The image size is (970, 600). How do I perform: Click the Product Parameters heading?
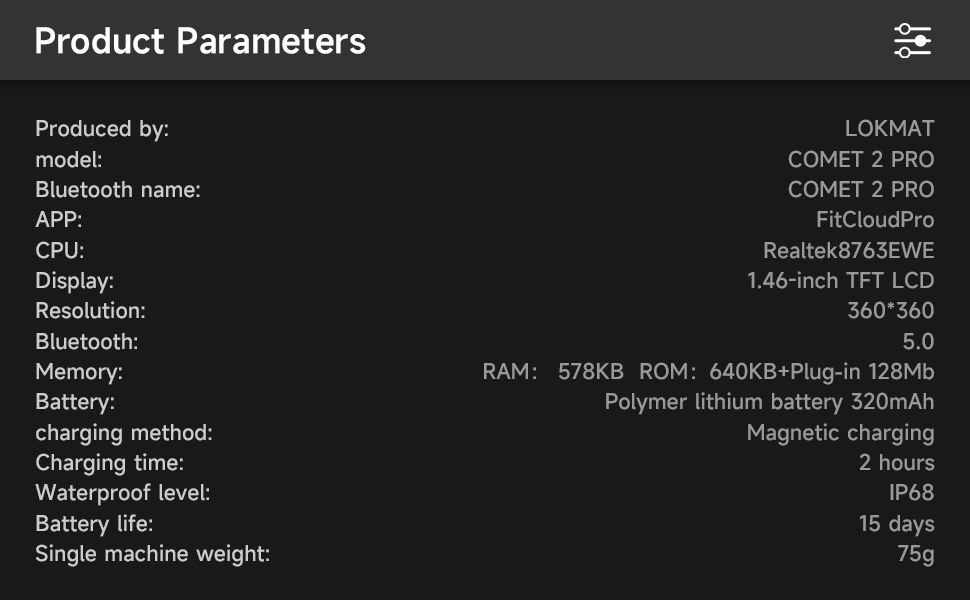(200, 41)
